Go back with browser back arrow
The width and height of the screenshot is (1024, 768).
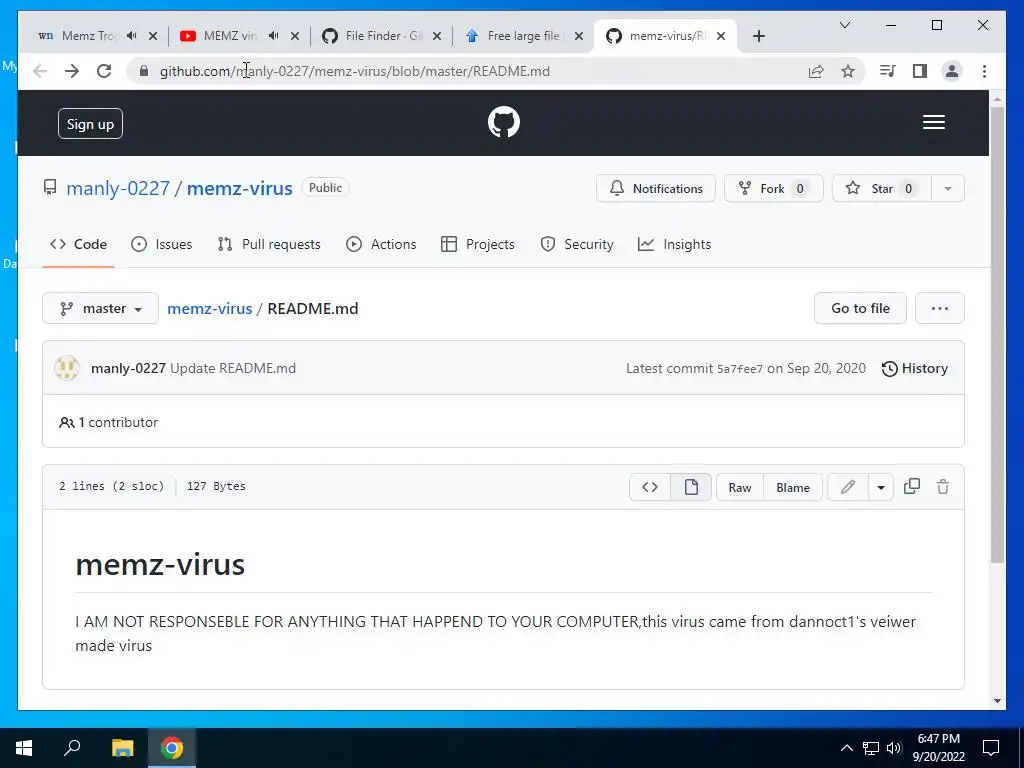tap(40, 71)
